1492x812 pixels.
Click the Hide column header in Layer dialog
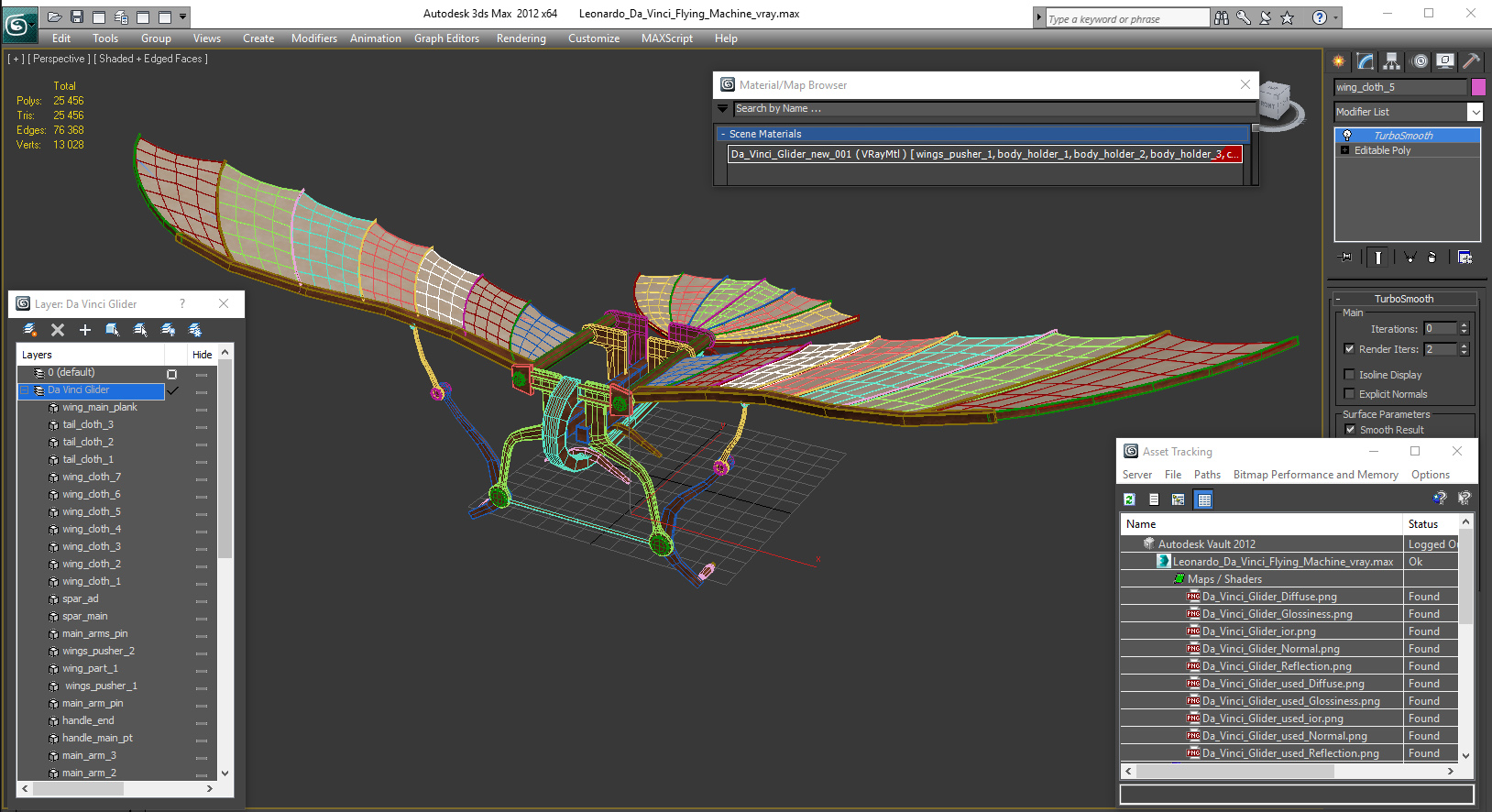[x=202, y=355]
